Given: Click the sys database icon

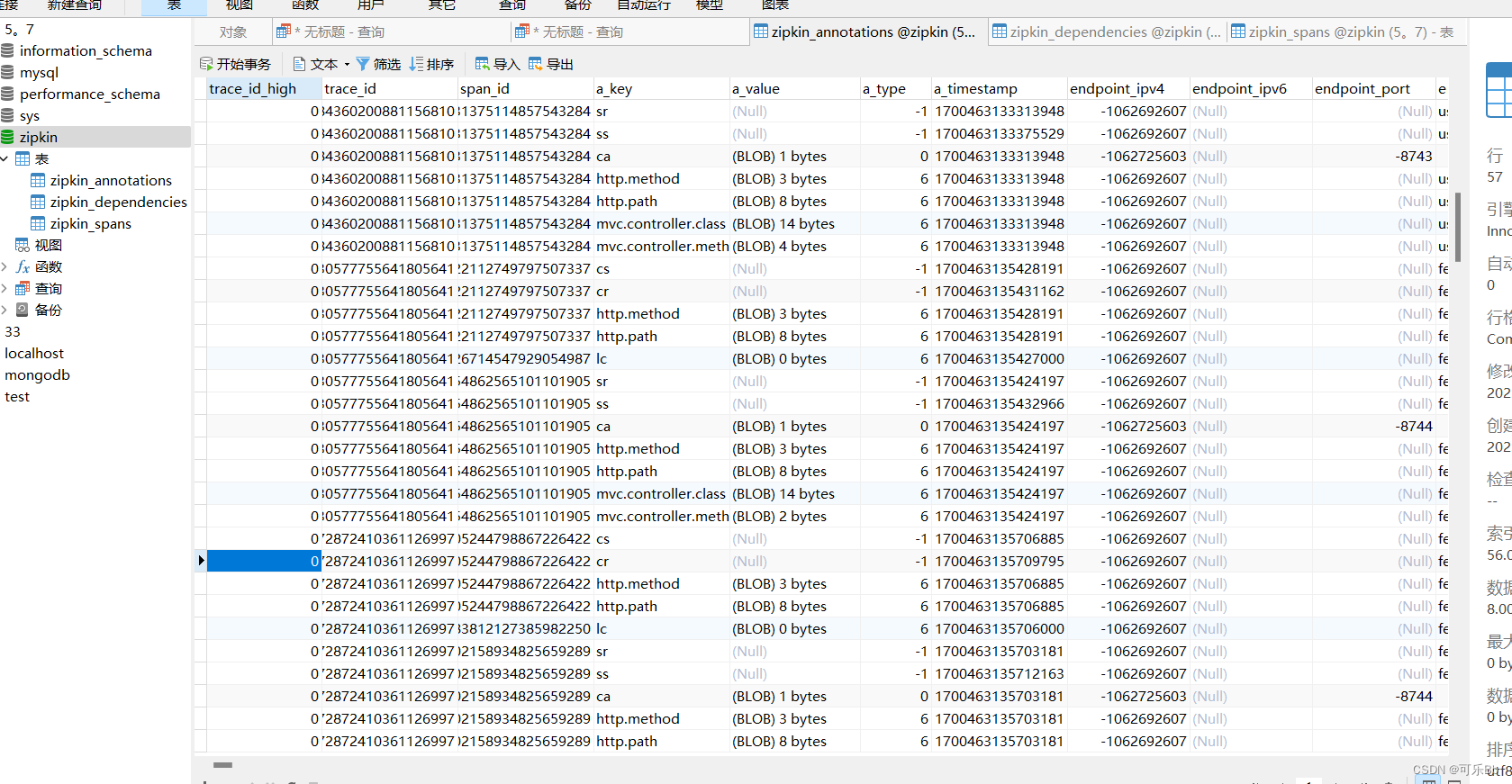Looking at the screenshot, I should pyautogui.click(x=7, y=116).
